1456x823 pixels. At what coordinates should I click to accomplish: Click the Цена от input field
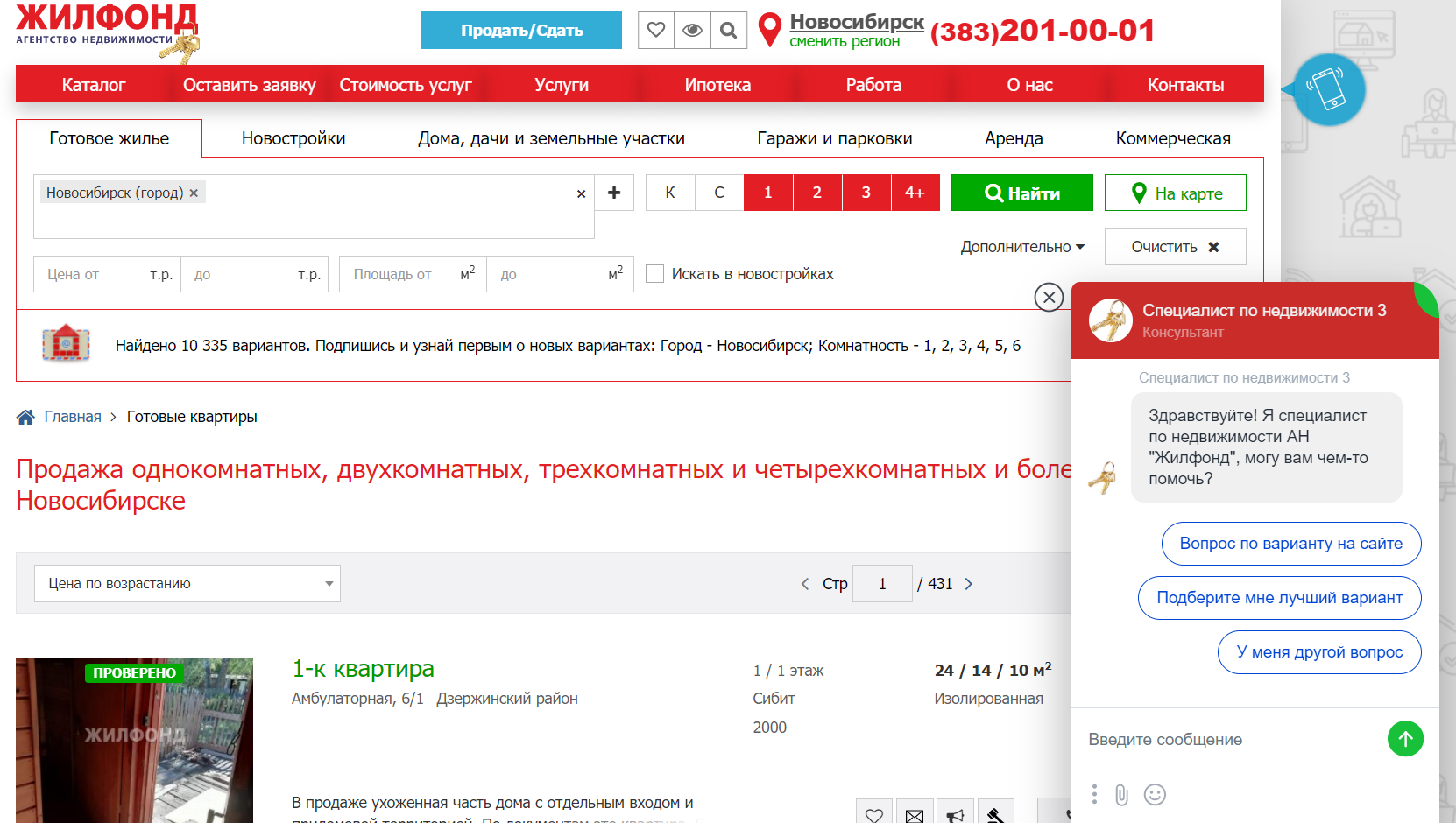107,274
